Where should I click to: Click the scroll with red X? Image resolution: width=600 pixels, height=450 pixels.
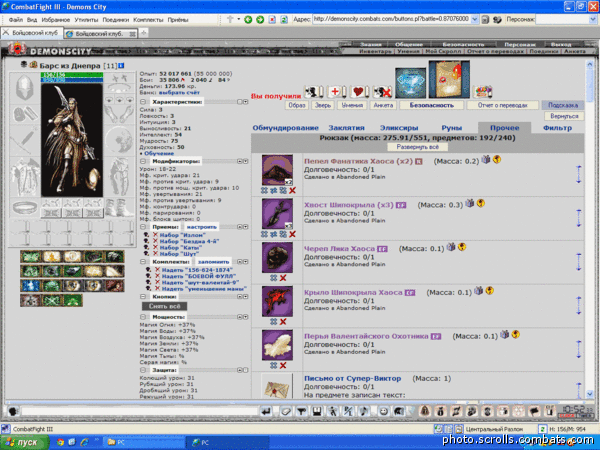pos(382,91)
